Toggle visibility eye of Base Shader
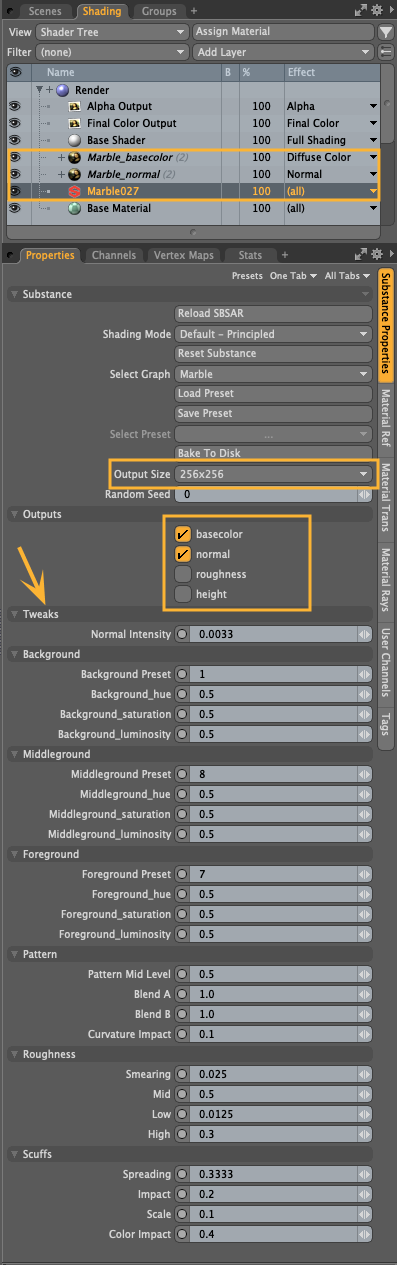 14,140
